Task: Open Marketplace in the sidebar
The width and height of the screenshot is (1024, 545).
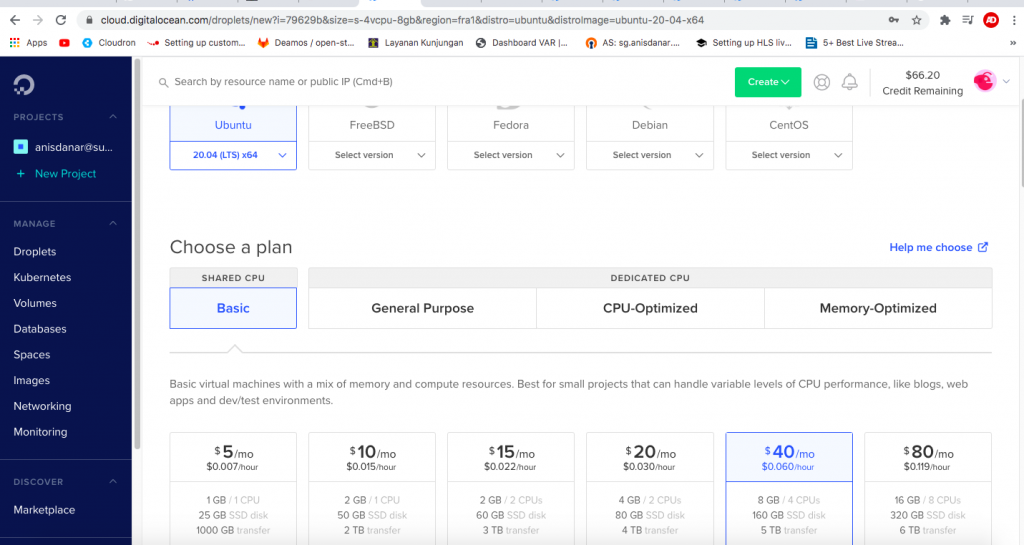Action: coord(44,510)
